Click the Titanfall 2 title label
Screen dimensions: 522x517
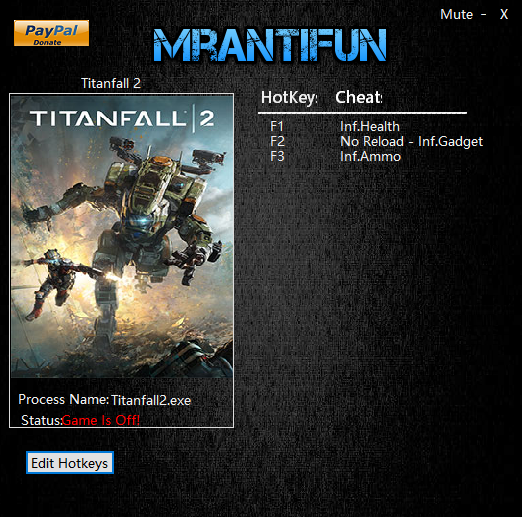[111, 83]
